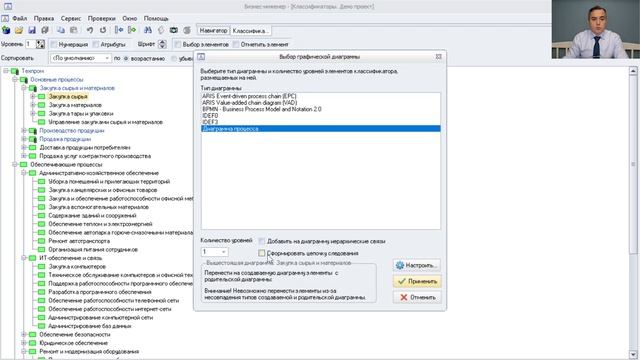The width and height of the screenshot is (640, 360).
Task: Select IDEF0 diagram type
Action: point(320,116)
